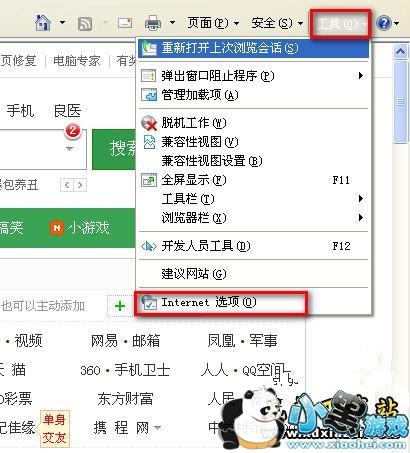410x453 pixels.
Task: Click the printer icon
Action: pos(153,23)
